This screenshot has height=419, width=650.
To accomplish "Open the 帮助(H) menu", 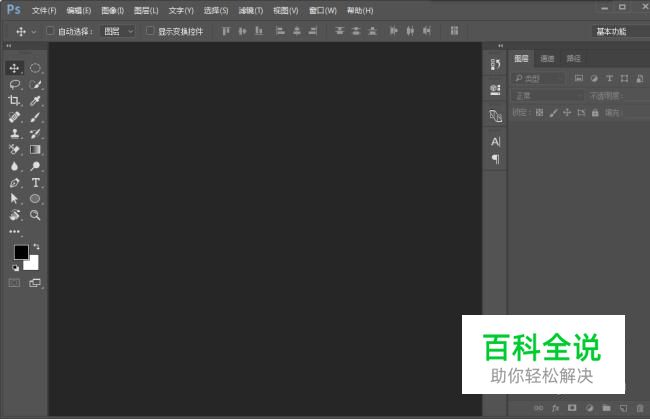I will point(360,11).
